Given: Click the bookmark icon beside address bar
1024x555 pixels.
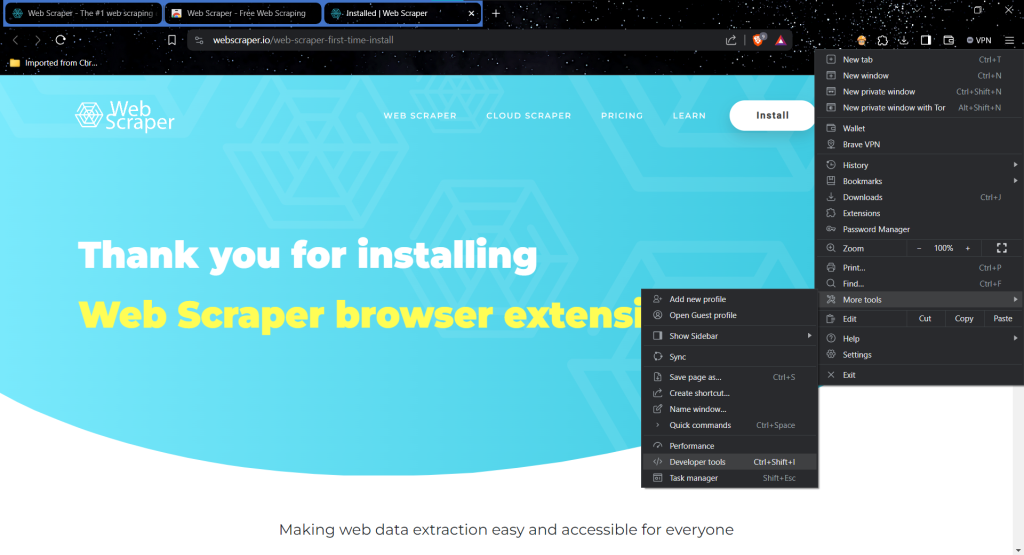Looking at the screenshot, I should tap(172, 40).
